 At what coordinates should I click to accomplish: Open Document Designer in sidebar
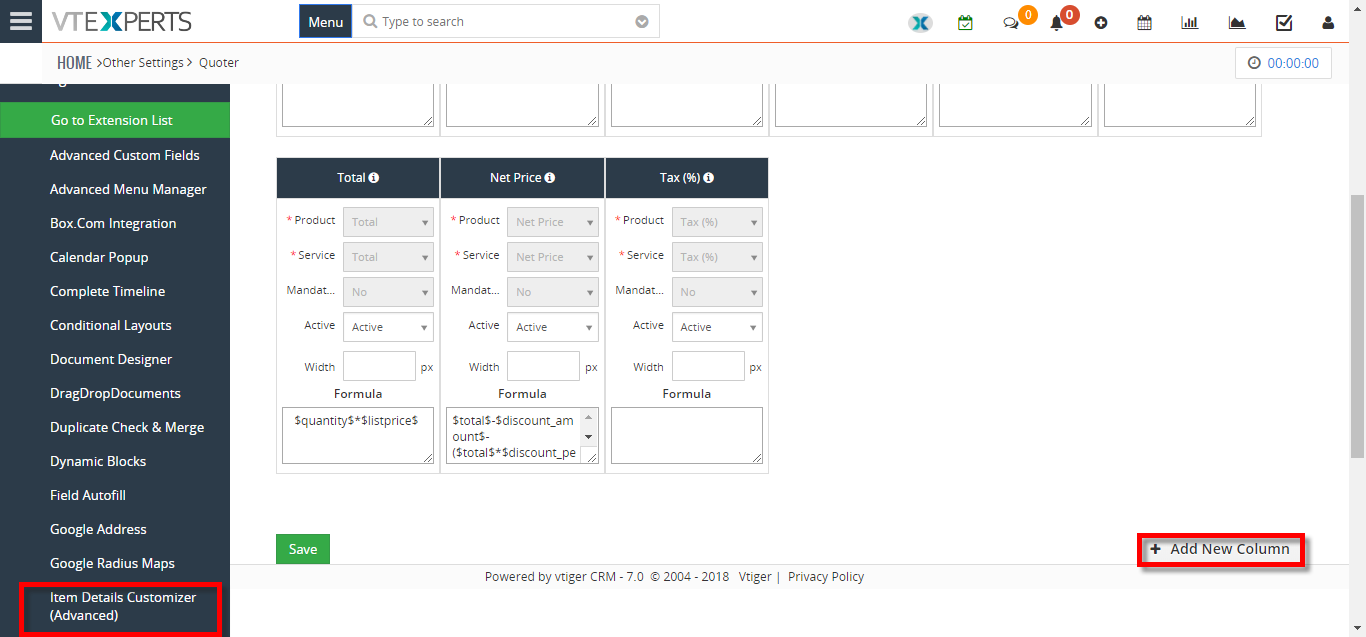point(111,359)
